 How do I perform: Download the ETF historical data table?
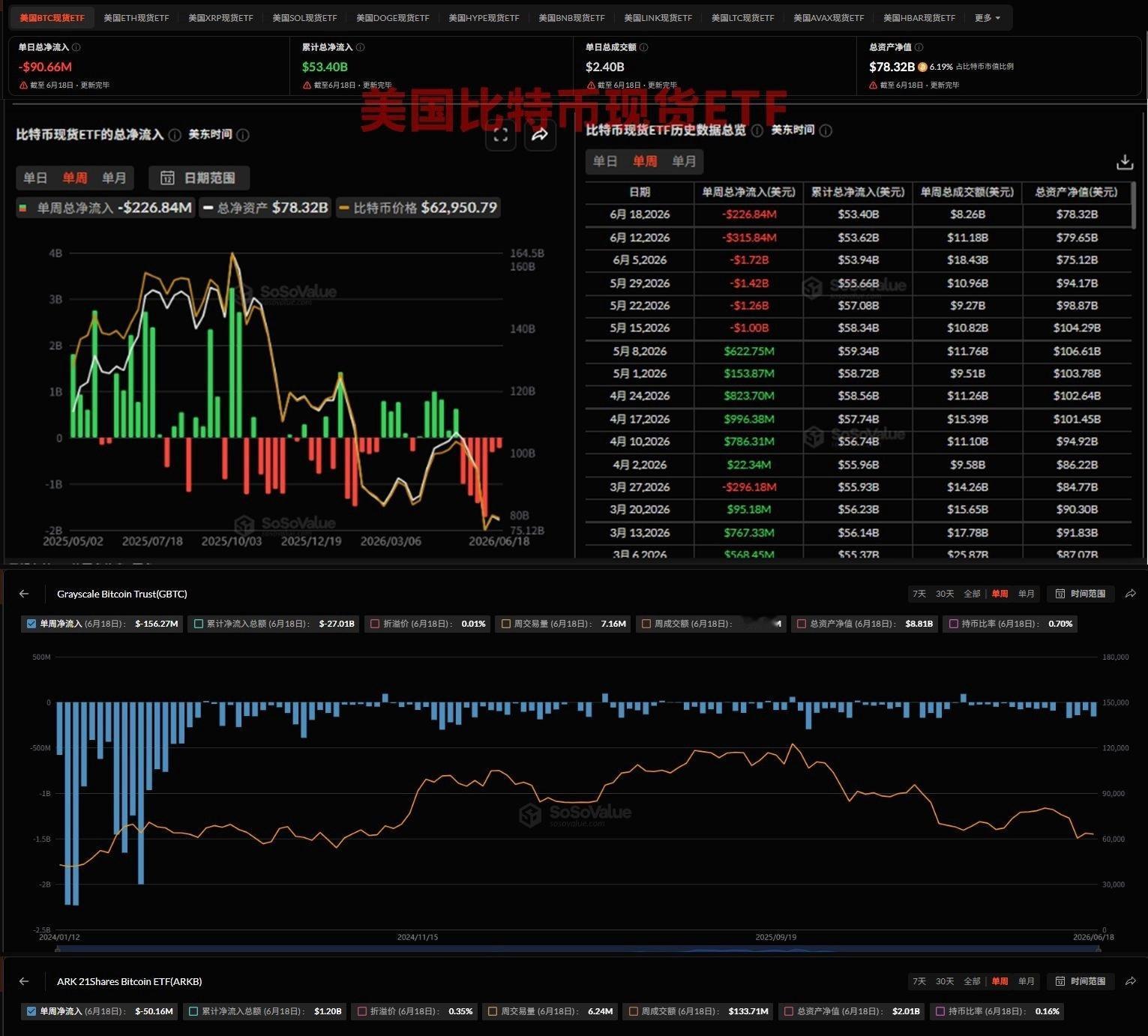pyautogui.click(x=1124, y=162)
